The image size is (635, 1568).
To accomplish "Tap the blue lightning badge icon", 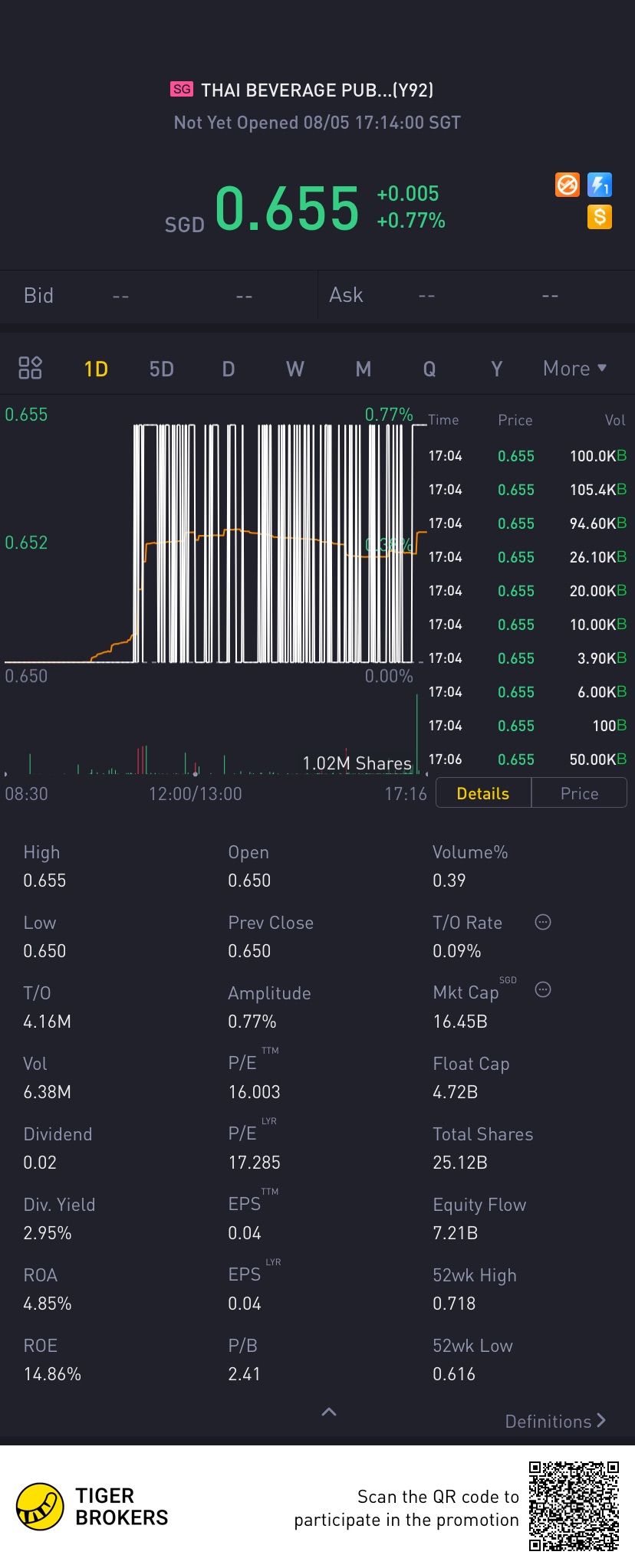I will coord(600,185).
